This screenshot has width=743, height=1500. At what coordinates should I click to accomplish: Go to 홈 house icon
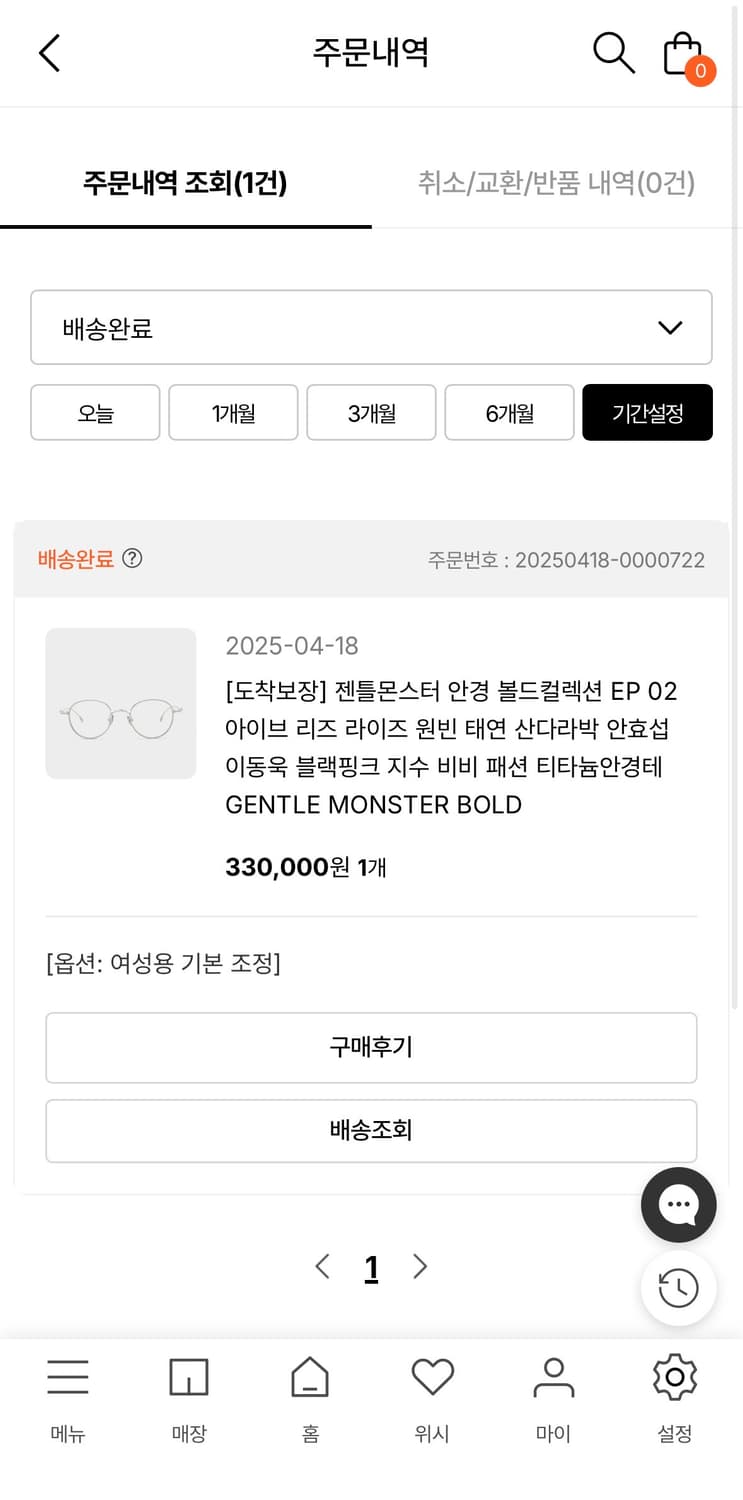[310, 1378]
